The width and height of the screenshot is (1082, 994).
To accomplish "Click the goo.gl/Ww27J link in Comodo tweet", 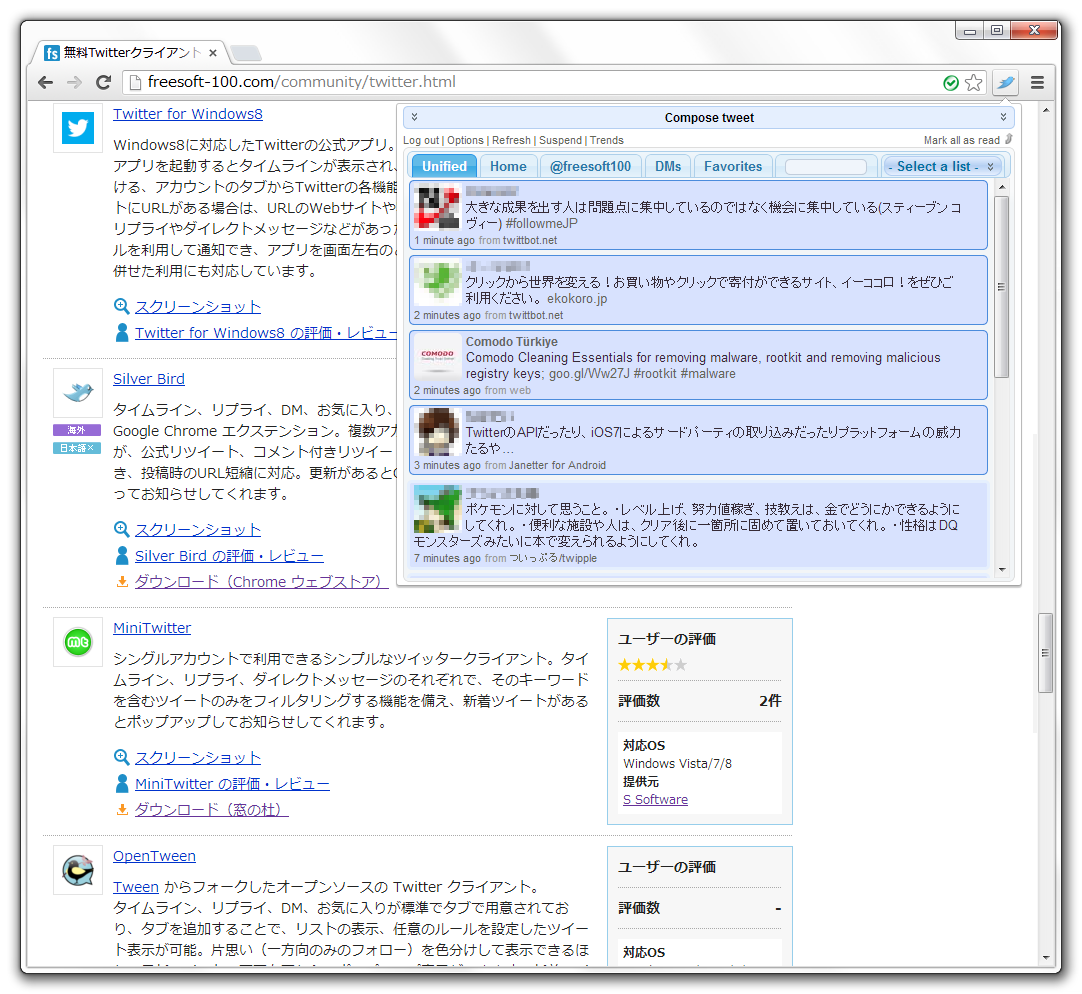I will pos(589,373).
